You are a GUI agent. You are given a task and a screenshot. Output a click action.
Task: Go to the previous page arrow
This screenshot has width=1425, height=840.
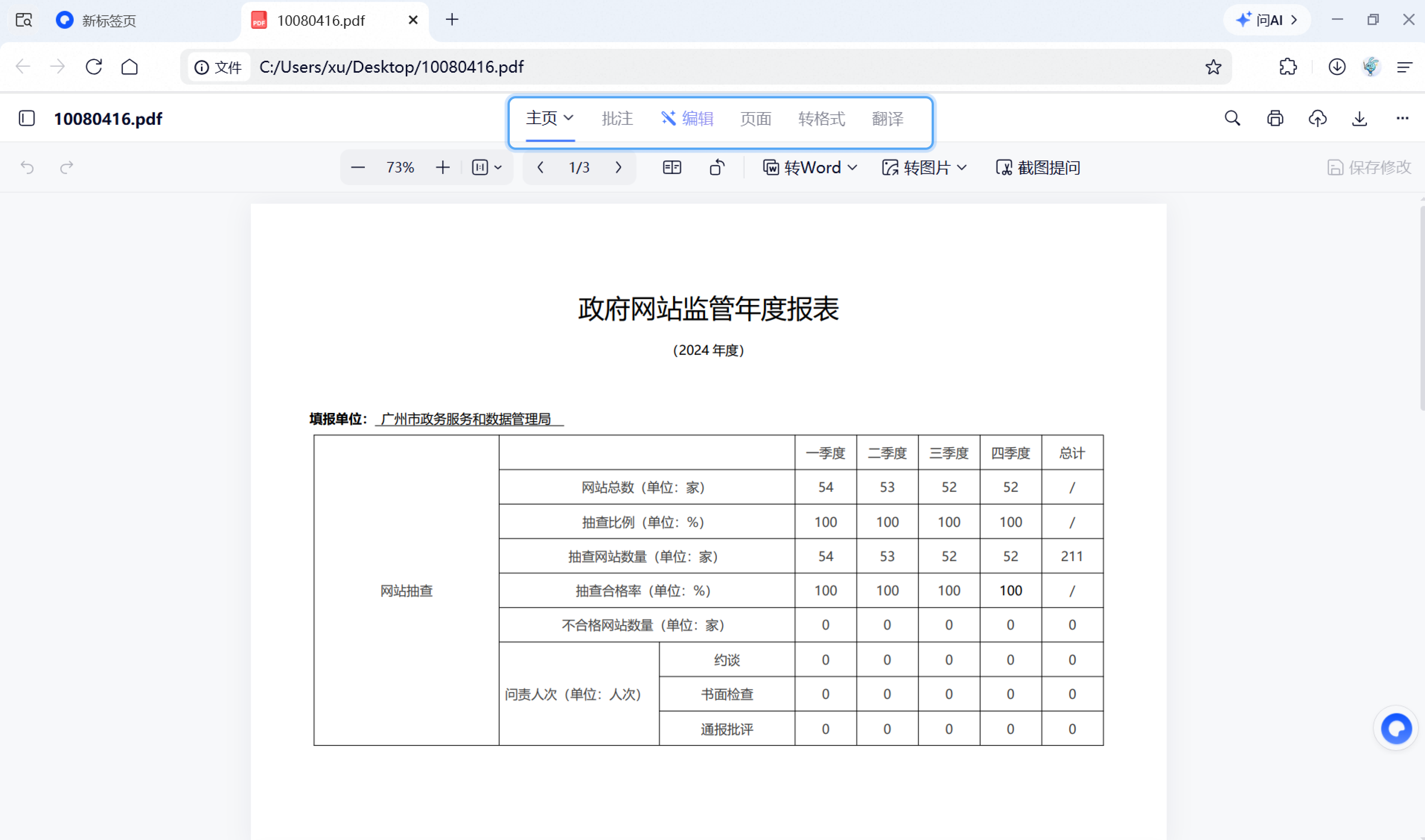tap(540, 168)
